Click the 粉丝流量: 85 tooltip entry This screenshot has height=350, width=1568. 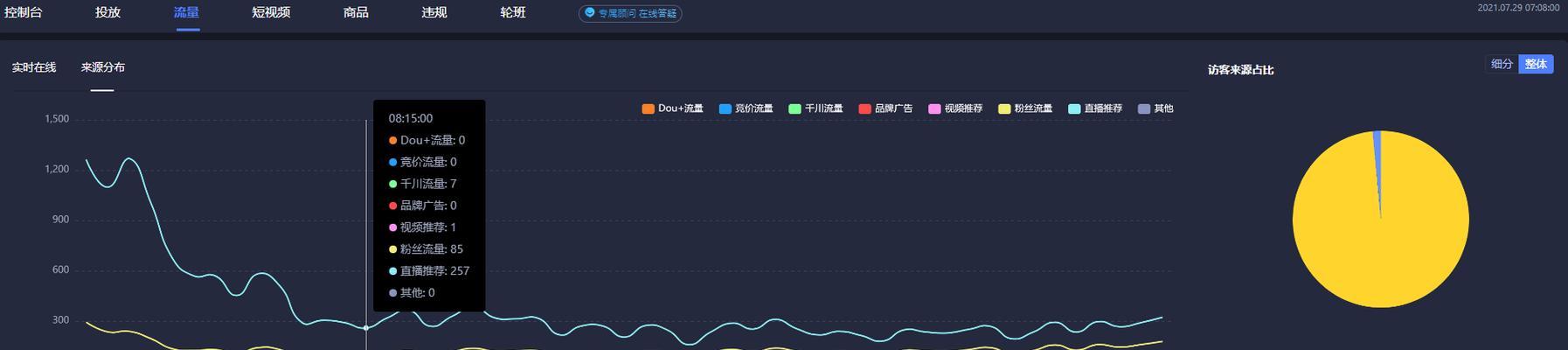coord(426,249)
